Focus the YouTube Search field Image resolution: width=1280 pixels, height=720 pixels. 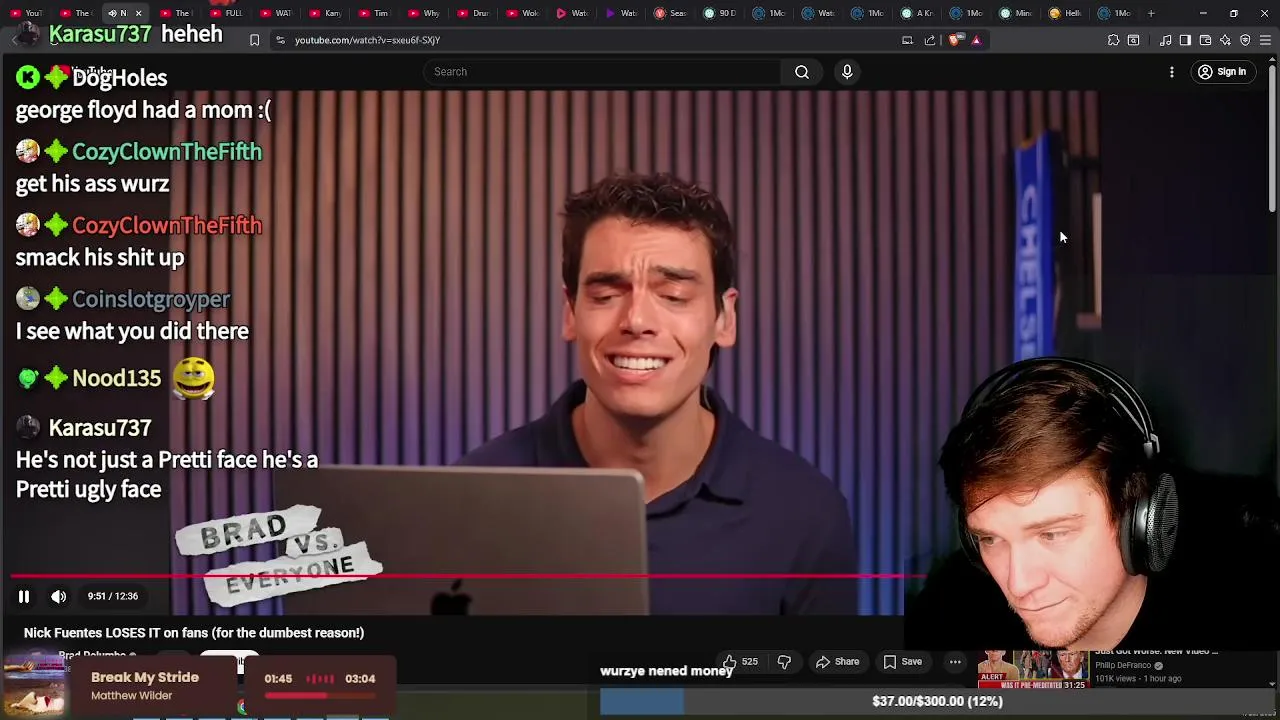click(601, 72)
